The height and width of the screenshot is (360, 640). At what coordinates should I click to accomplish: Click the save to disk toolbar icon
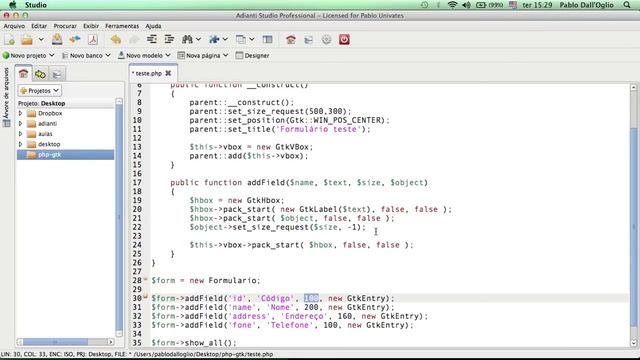(x=57, y=40)
